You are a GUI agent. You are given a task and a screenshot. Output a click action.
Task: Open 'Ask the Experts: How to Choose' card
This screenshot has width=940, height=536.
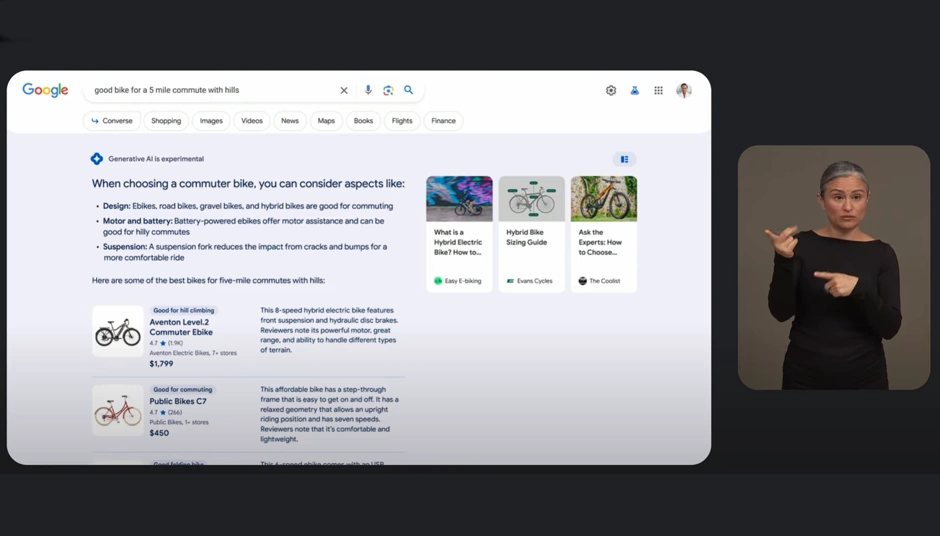[x=604, y=234]
